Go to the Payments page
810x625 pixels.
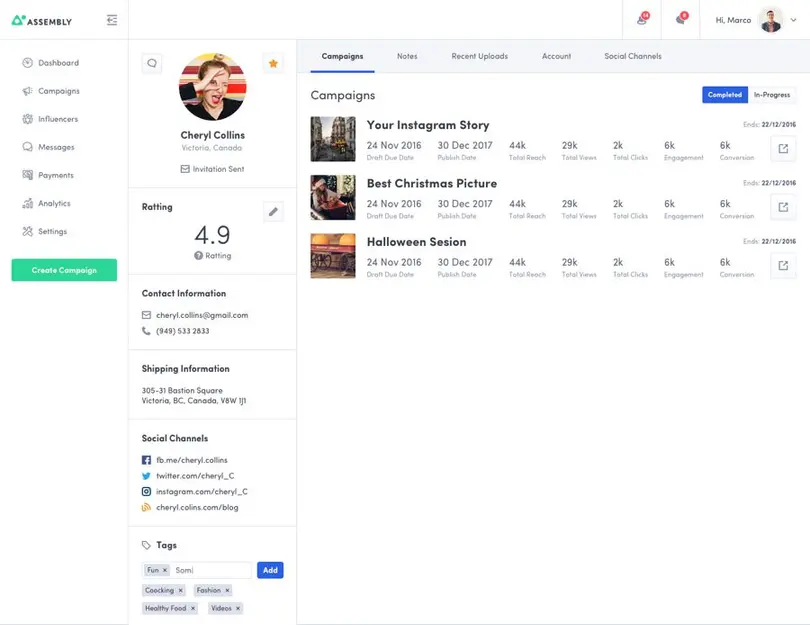(x=53, y=175)
